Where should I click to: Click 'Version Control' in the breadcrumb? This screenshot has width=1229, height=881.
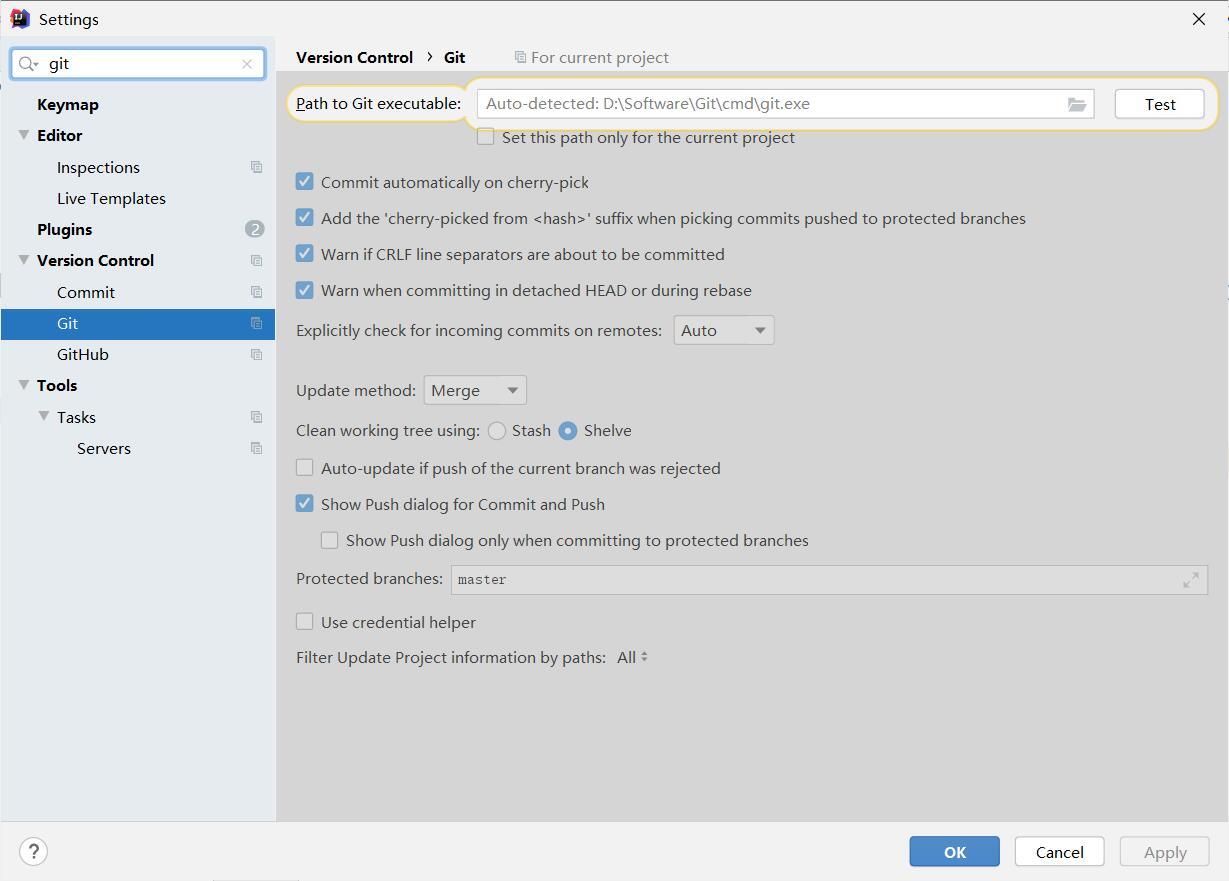(355, 57)
